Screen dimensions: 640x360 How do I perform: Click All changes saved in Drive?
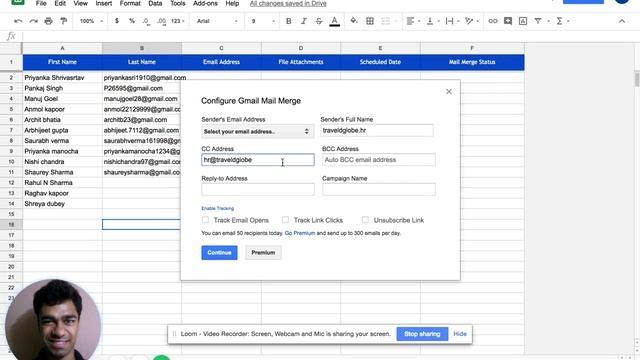tap(288, 3)
